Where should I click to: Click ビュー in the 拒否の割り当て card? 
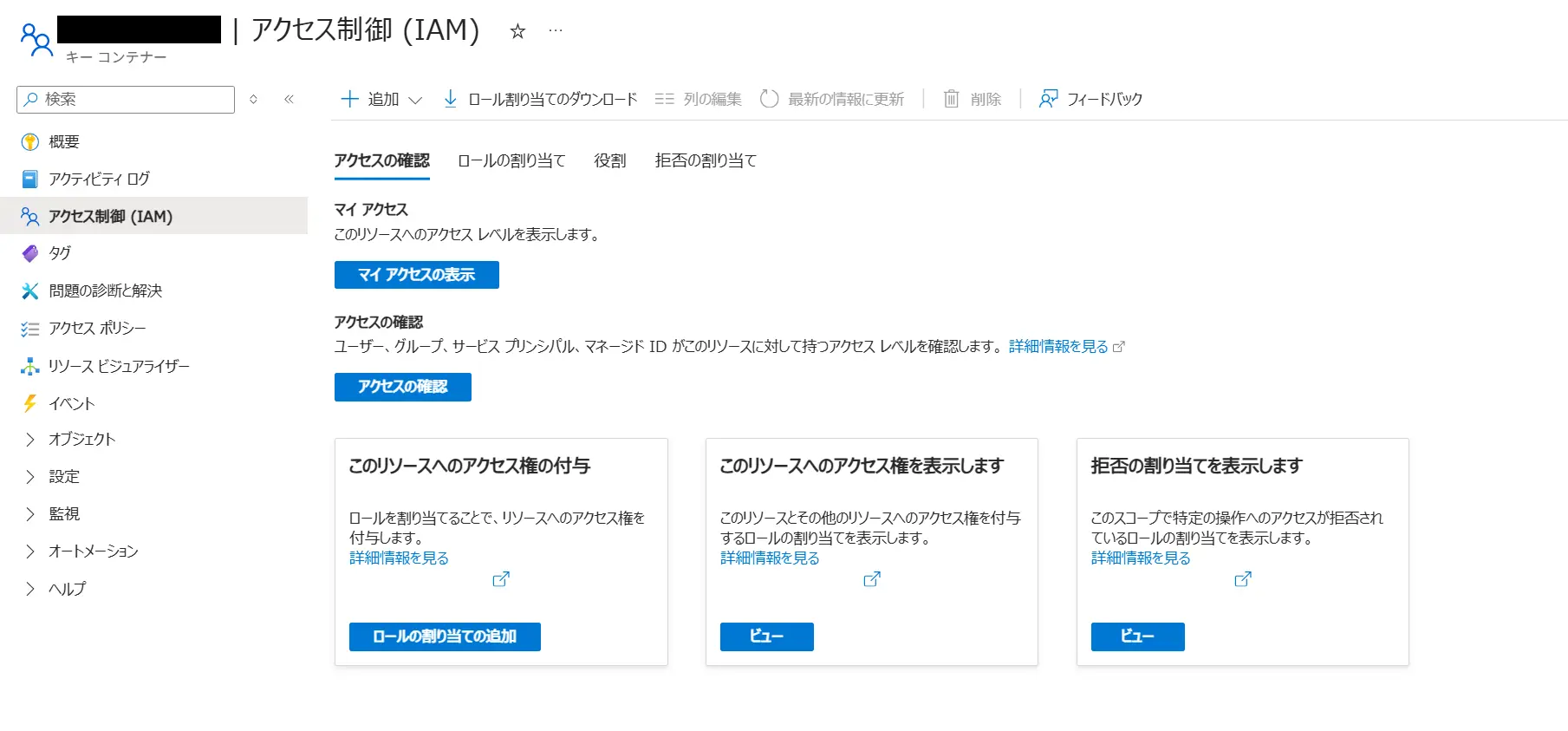(1138, 636)
